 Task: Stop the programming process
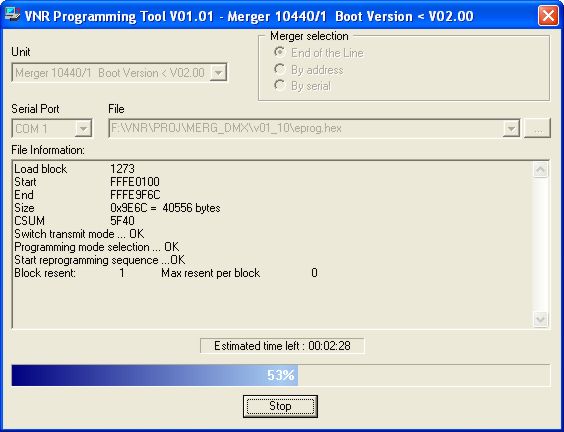280,406
